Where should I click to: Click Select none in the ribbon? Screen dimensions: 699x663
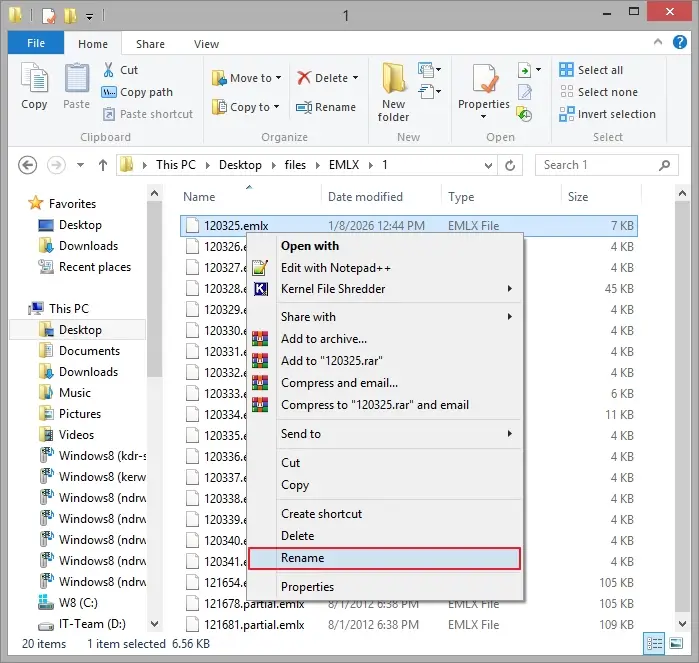[x=599, y=92]
